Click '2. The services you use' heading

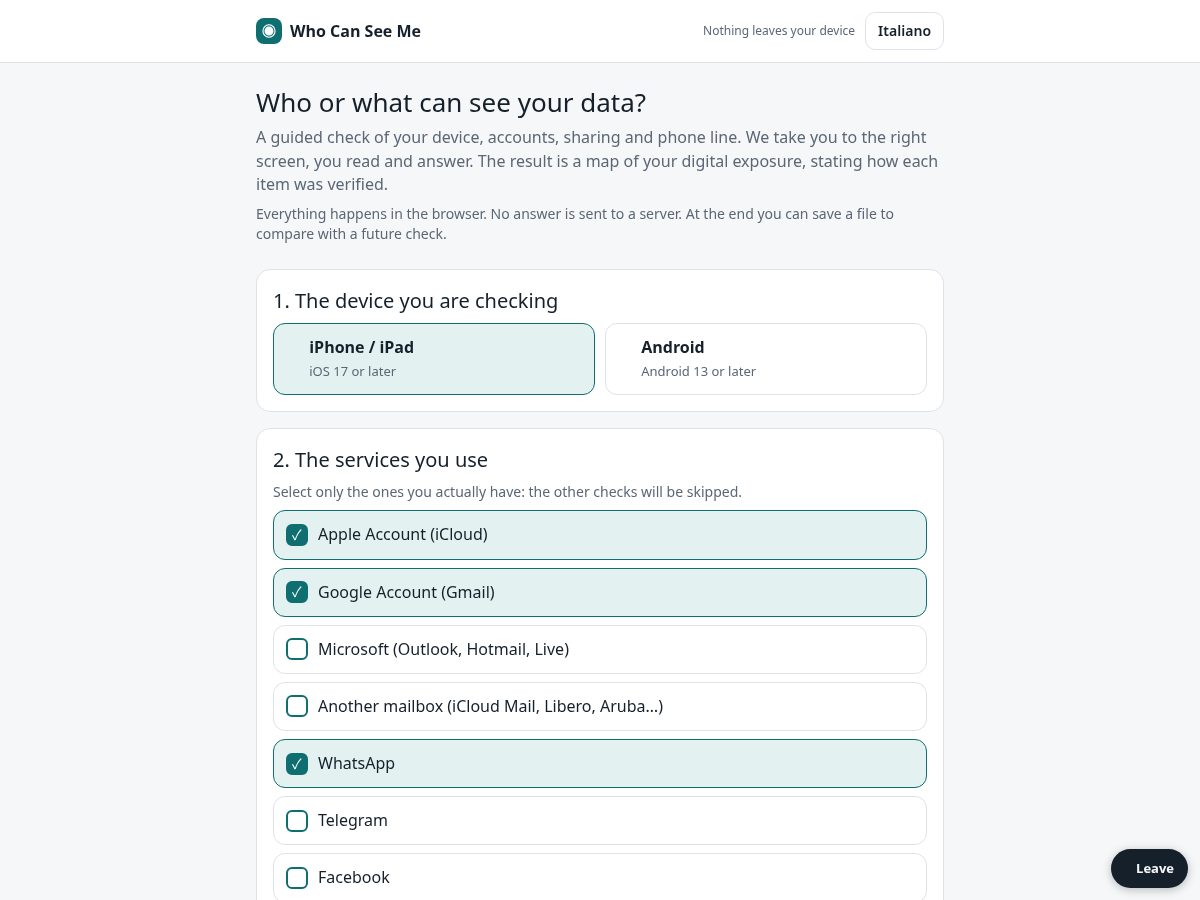(x=380, y=460)
